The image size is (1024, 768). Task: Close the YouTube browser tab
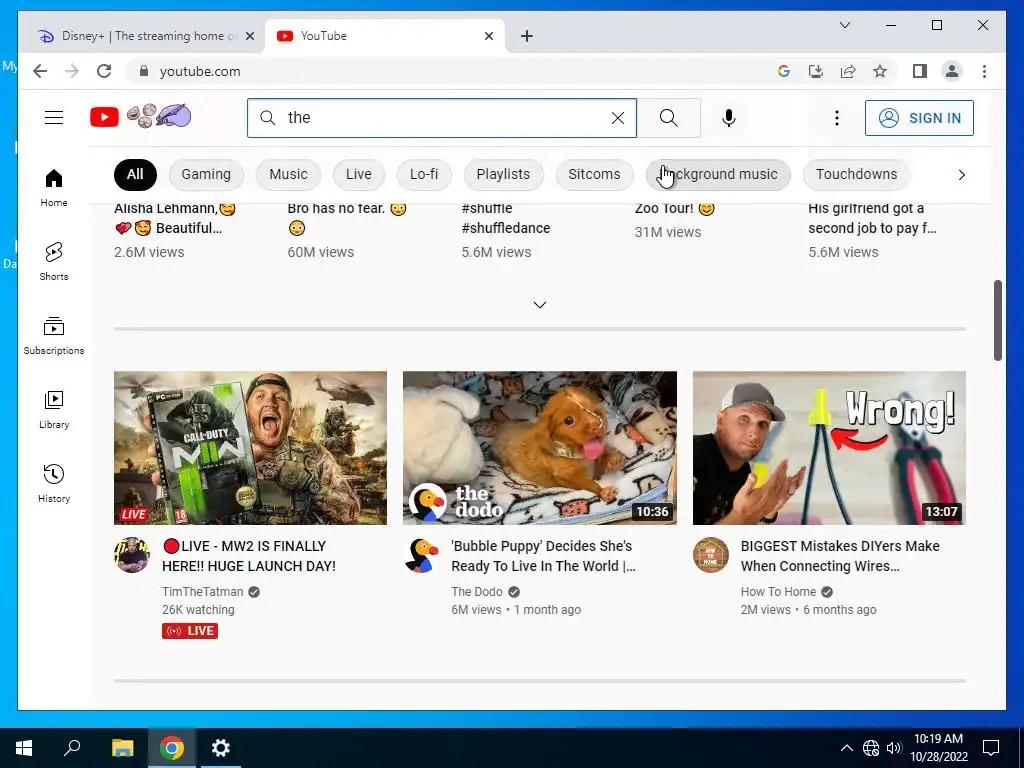pos(488,36)
